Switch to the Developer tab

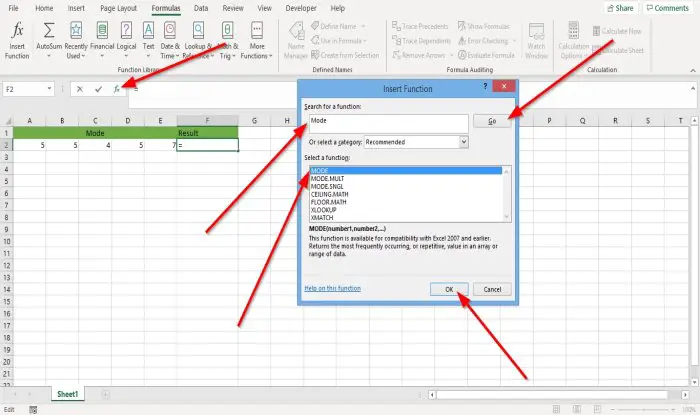[301, 8]
